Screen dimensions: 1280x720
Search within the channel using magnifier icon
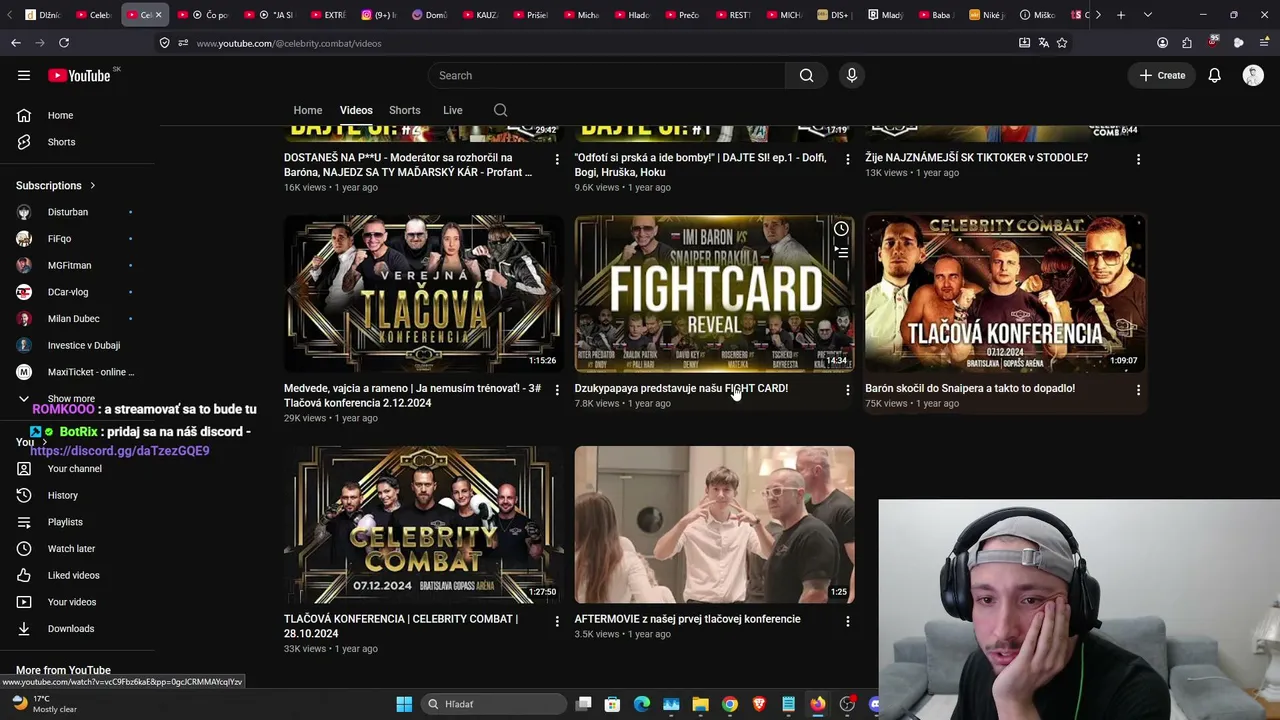point(500,110)
